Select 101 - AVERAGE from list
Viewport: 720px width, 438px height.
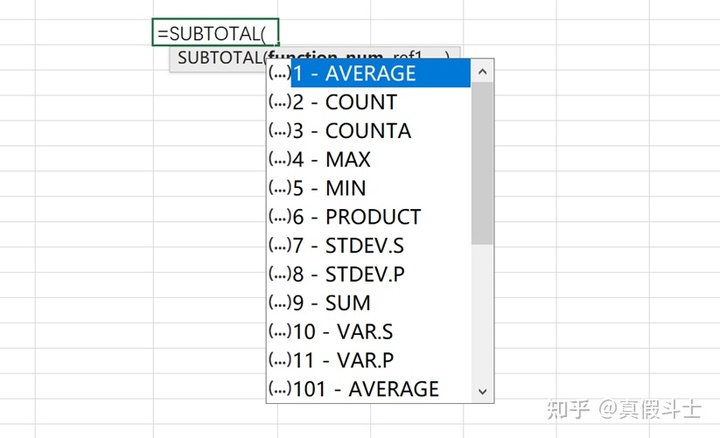click(x=366, y=389)
